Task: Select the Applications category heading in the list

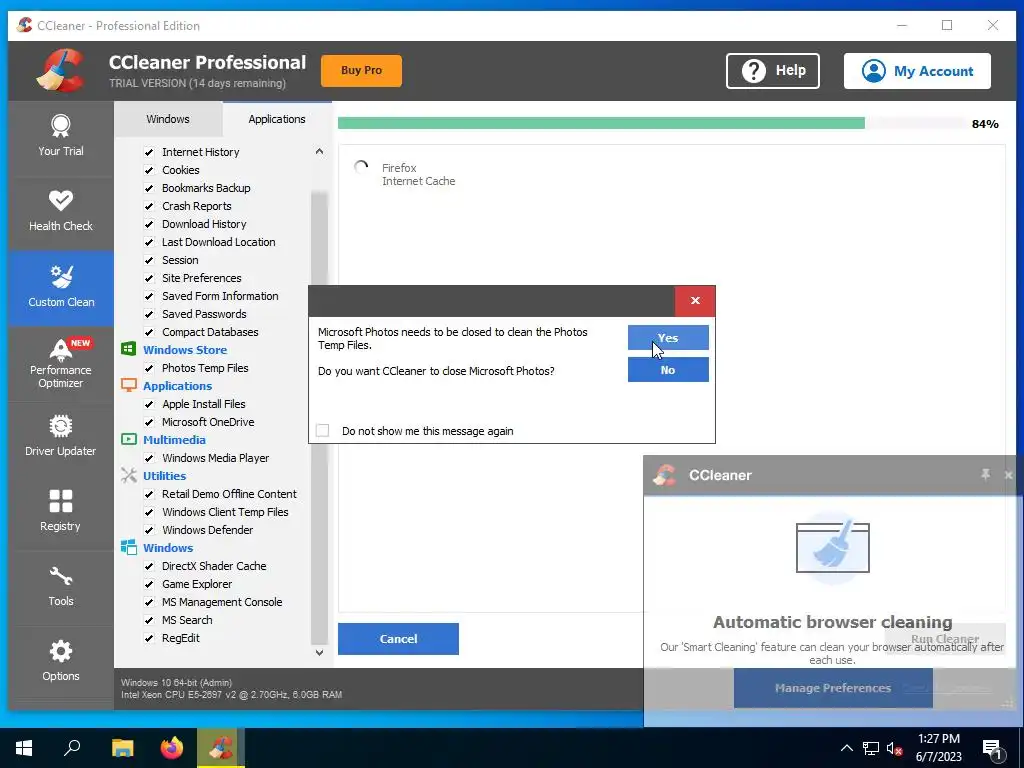Action: [x=177, y=386]
